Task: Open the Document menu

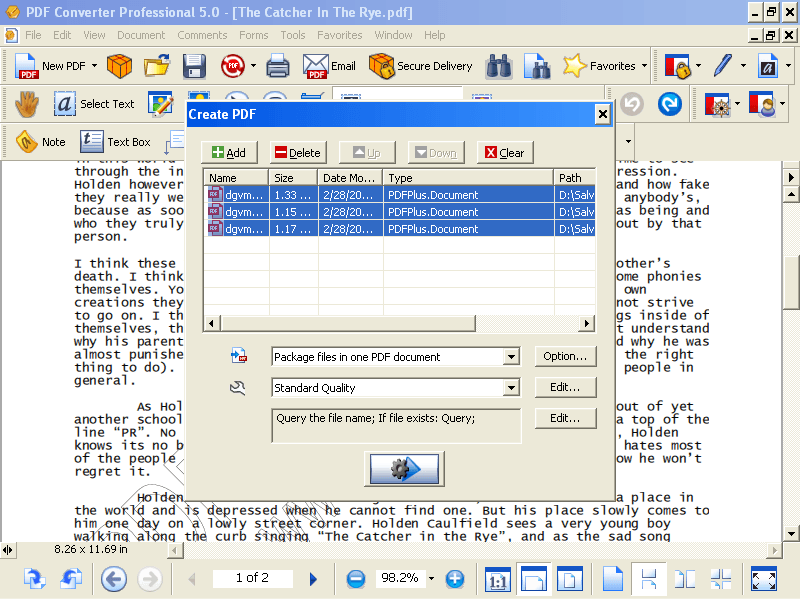Action: click(x=141, y=35)
